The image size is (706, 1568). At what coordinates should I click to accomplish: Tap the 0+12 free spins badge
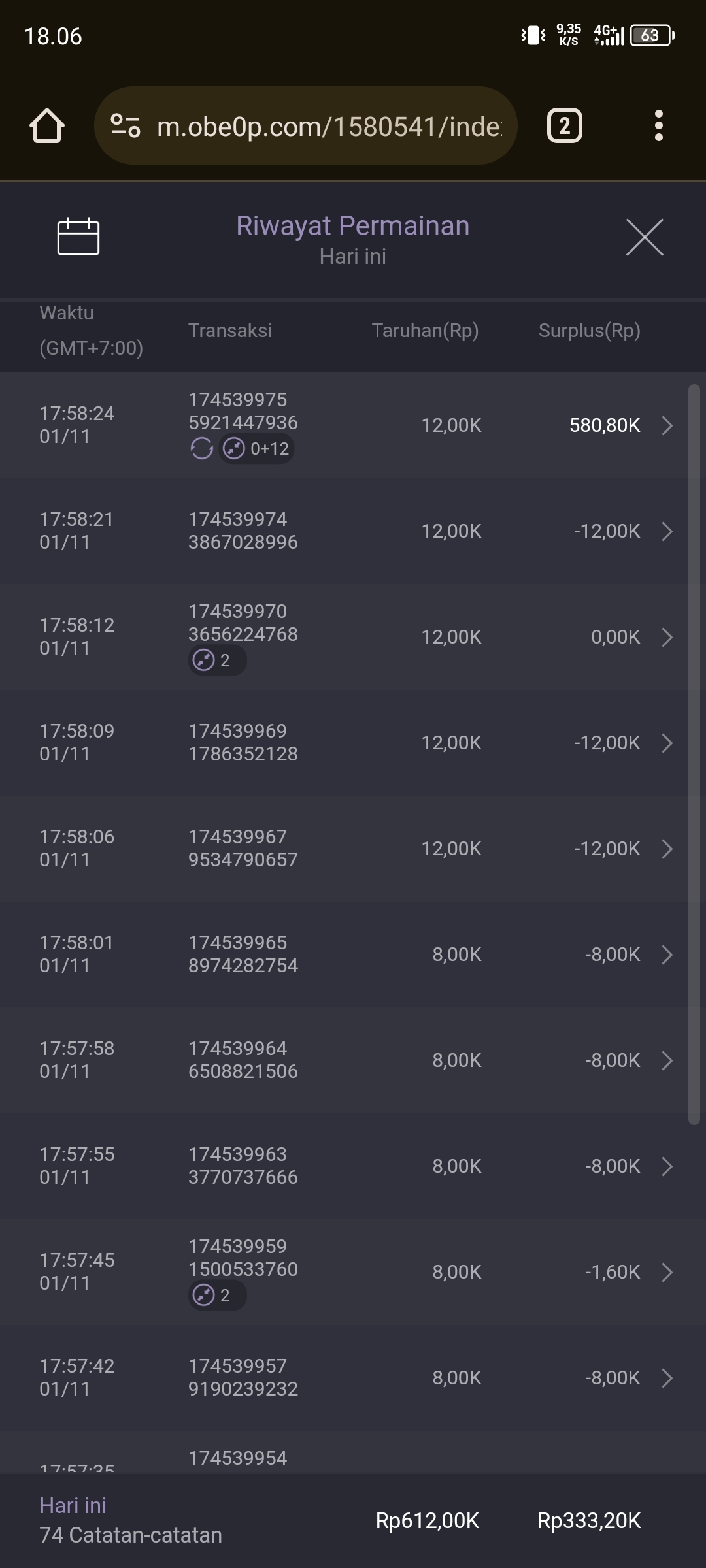pyautogui.click(x=257, y=449)
